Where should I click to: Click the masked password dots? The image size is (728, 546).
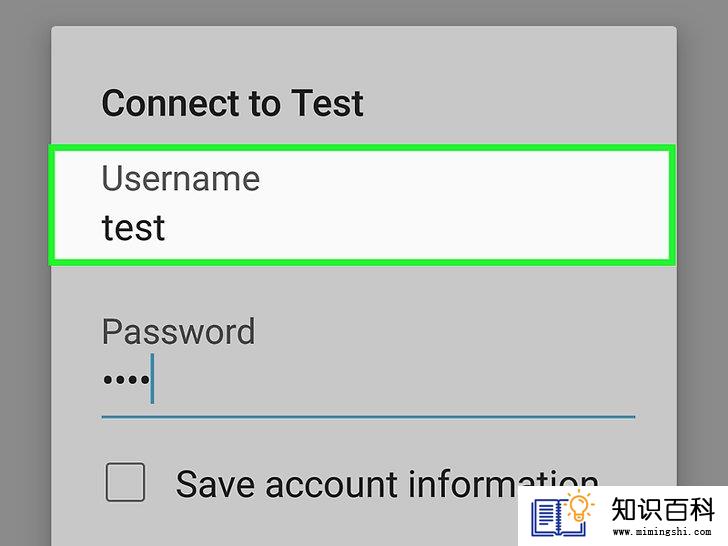pyautogui.click(x=126, y=380)
